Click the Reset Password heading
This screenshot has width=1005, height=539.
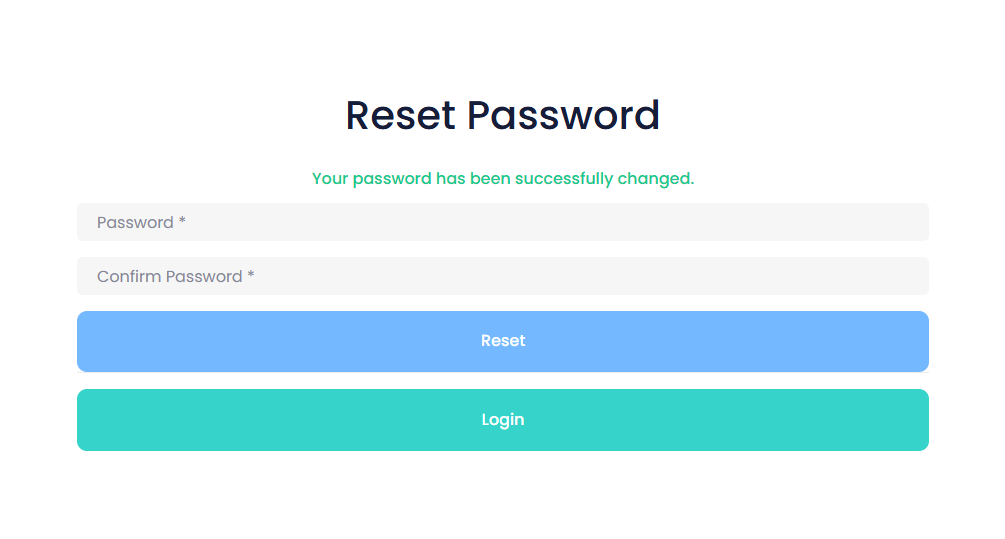pyautogui.click(x=502, y=116)
